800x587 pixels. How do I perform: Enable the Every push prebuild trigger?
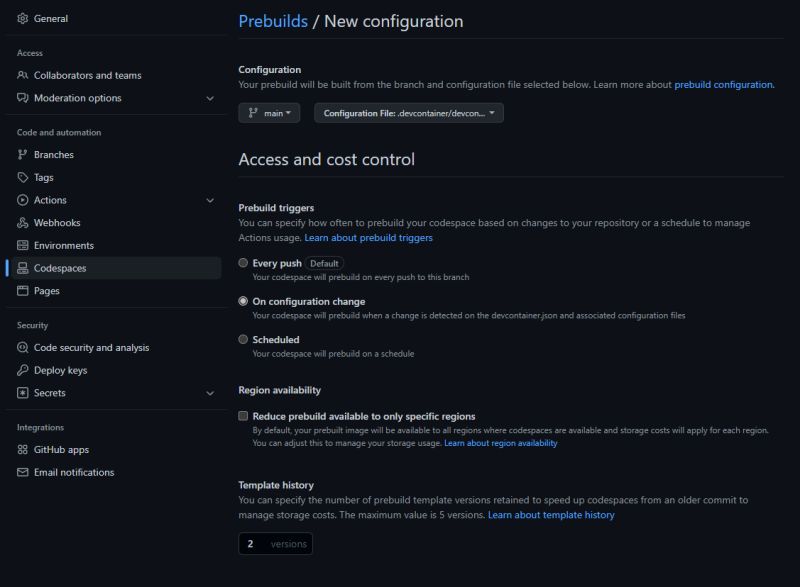[241, 263]
